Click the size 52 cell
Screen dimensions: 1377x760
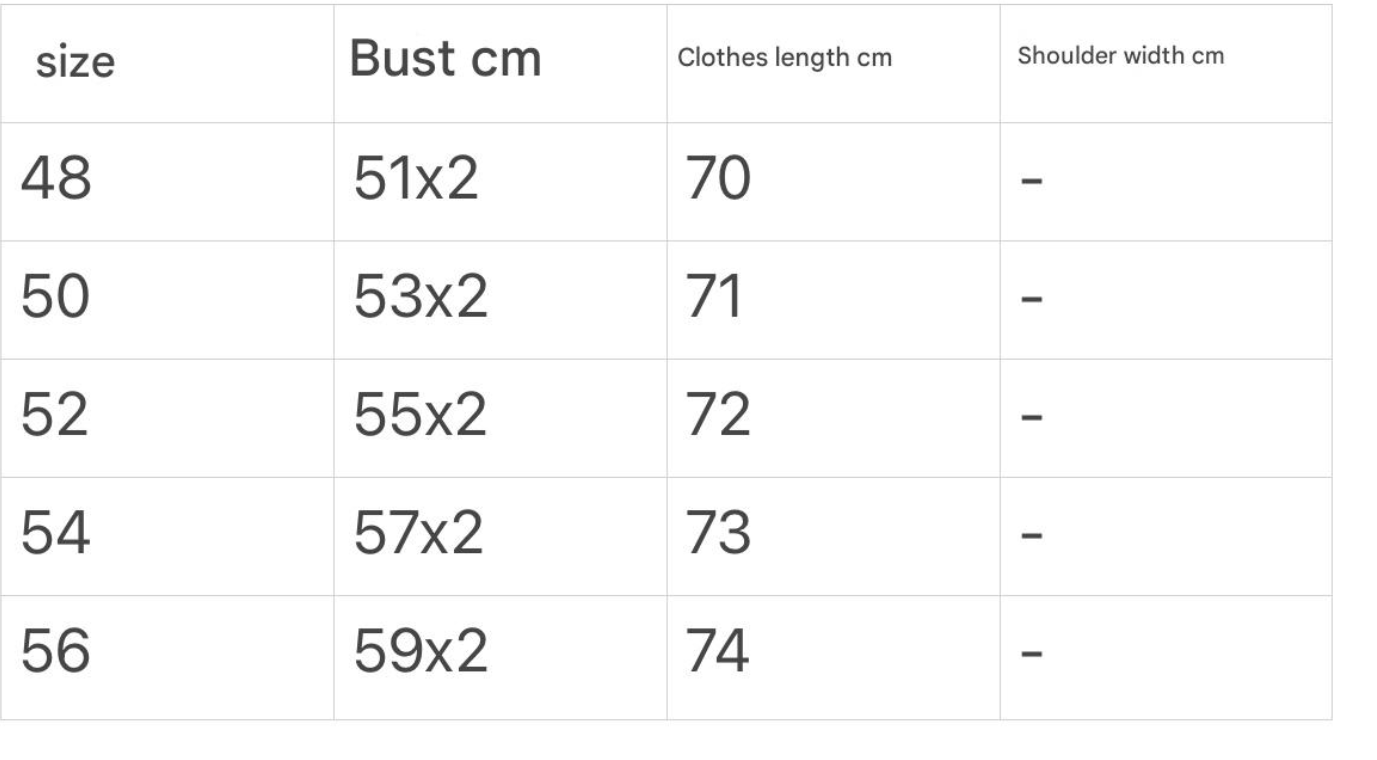pos(56,417)
